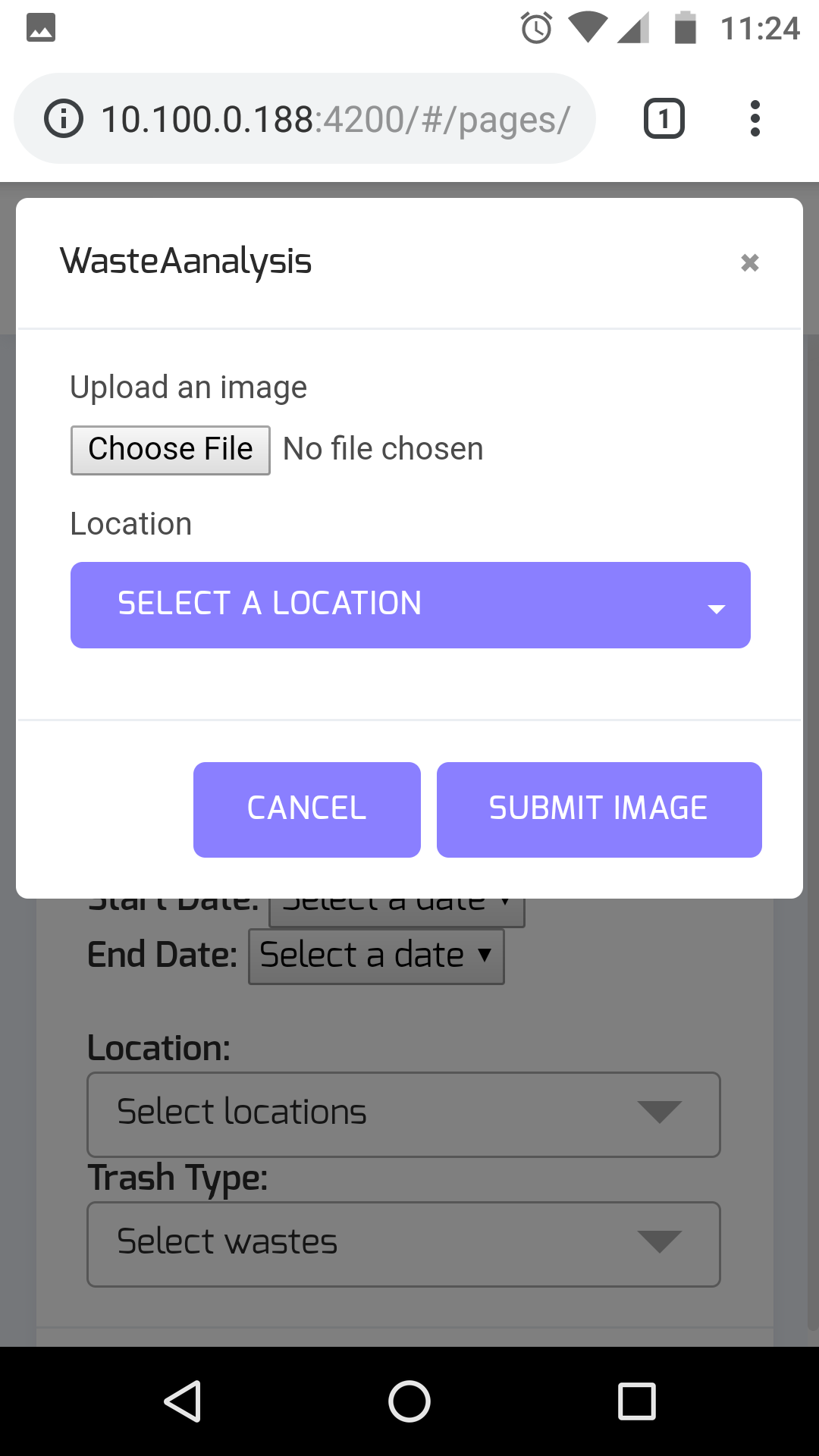819x1456 pixels.
Task: Open the End Date select dropdown
Action: tap(376, 956)
